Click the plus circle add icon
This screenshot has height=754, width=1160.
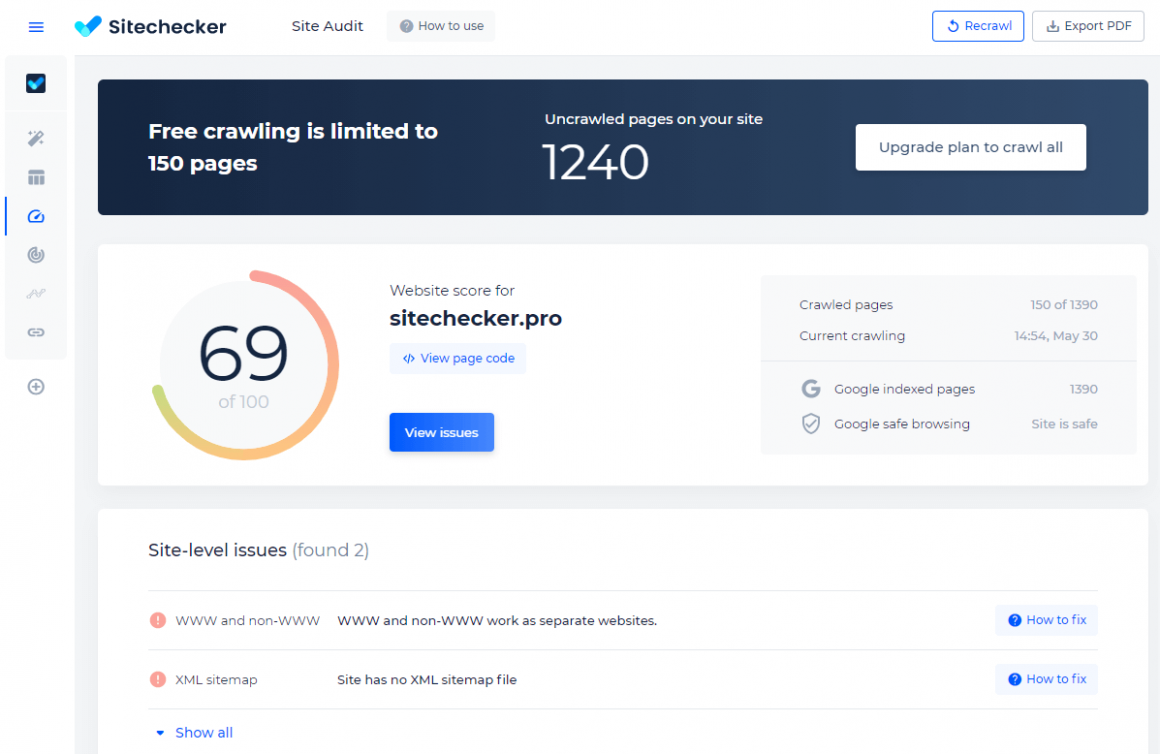tap(36, 387)
